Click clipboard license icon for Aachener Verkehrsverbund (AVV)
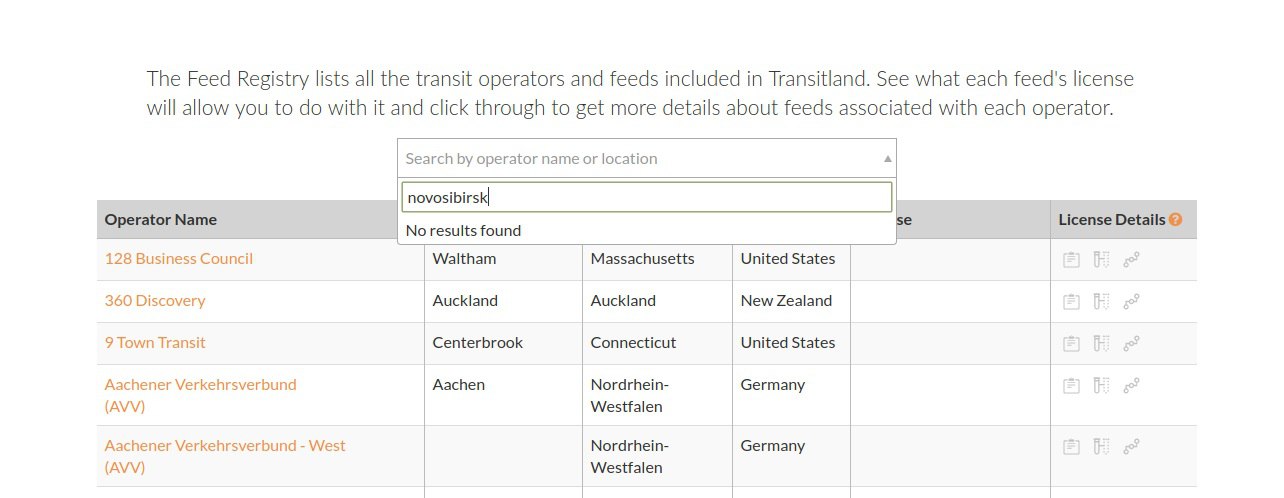1284x498 pixels. coord(1071,385)
